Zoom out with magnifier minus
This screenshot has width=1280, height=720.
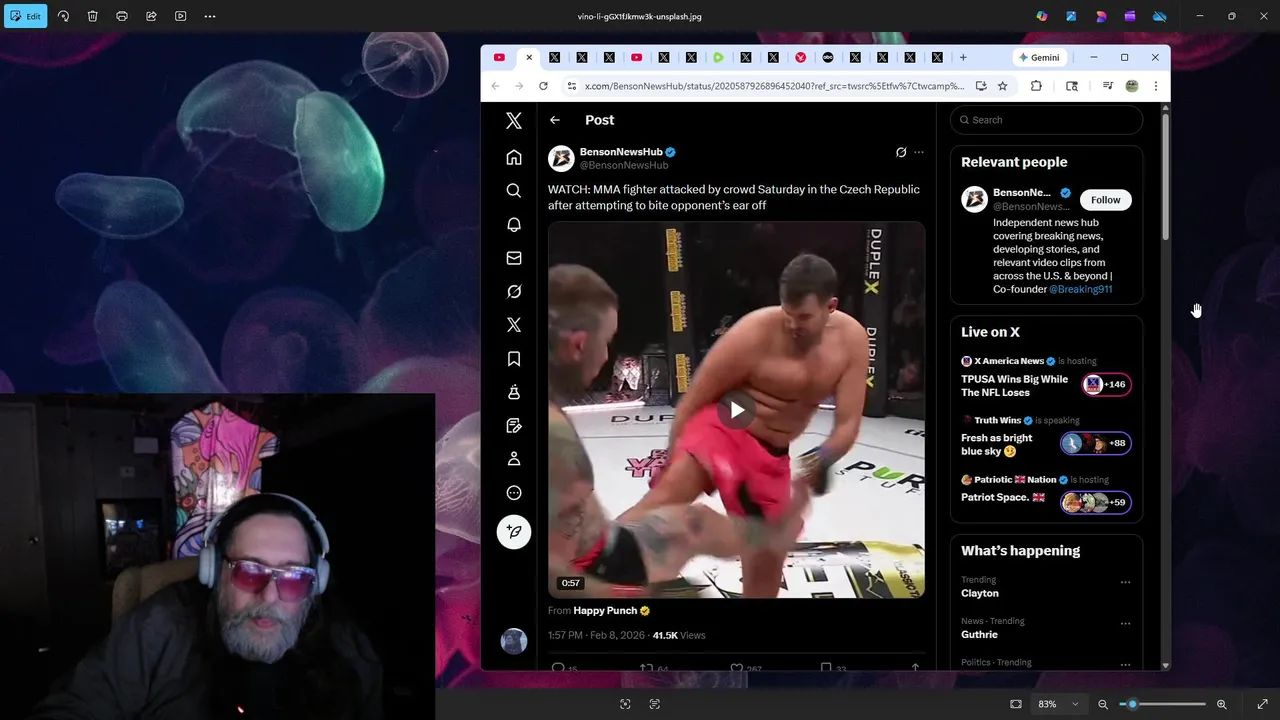click(x=1103, y=704)
